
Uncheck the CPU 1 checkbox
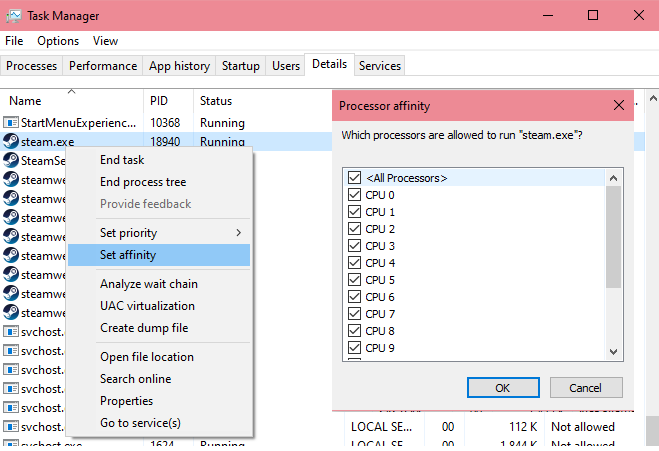click(354, 212)
